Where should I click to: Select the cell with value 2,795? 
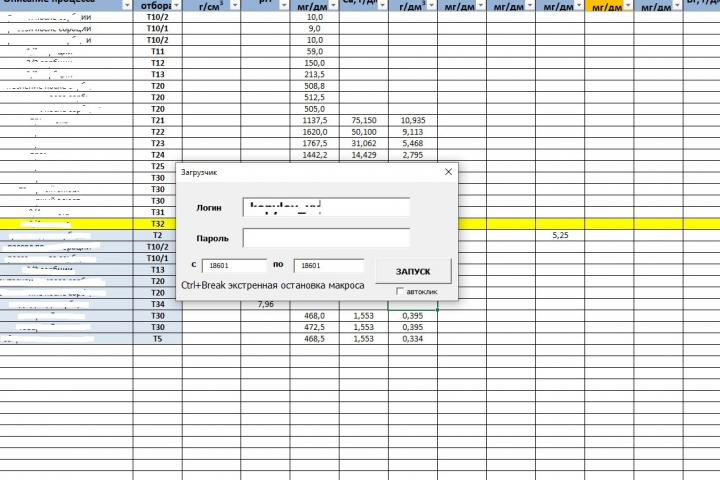click(x=413, y=155)
